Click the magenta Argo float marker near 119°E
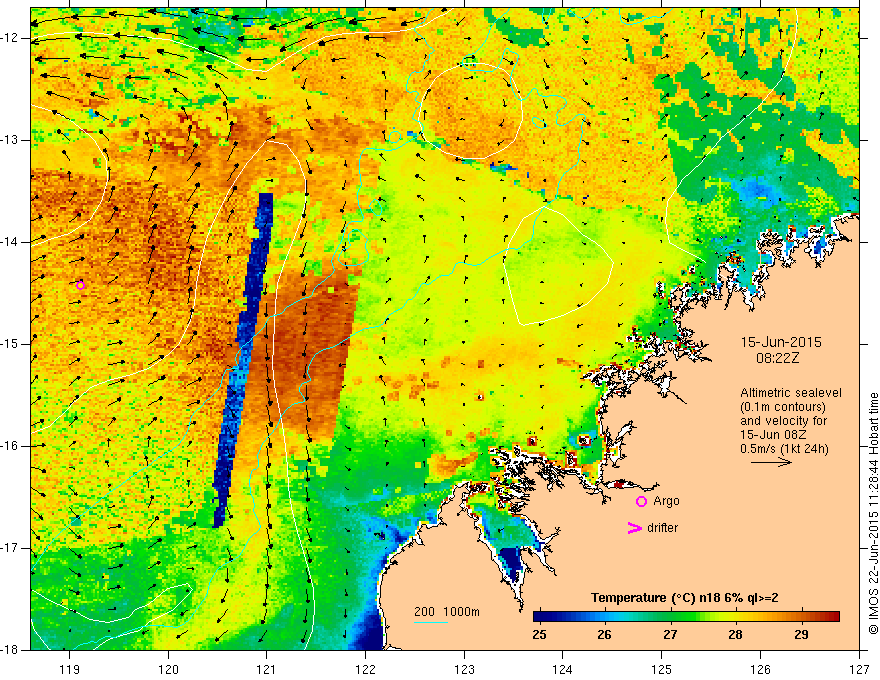Image resolution: width=880 pixels, height=680 pixels. coord(80,286)
